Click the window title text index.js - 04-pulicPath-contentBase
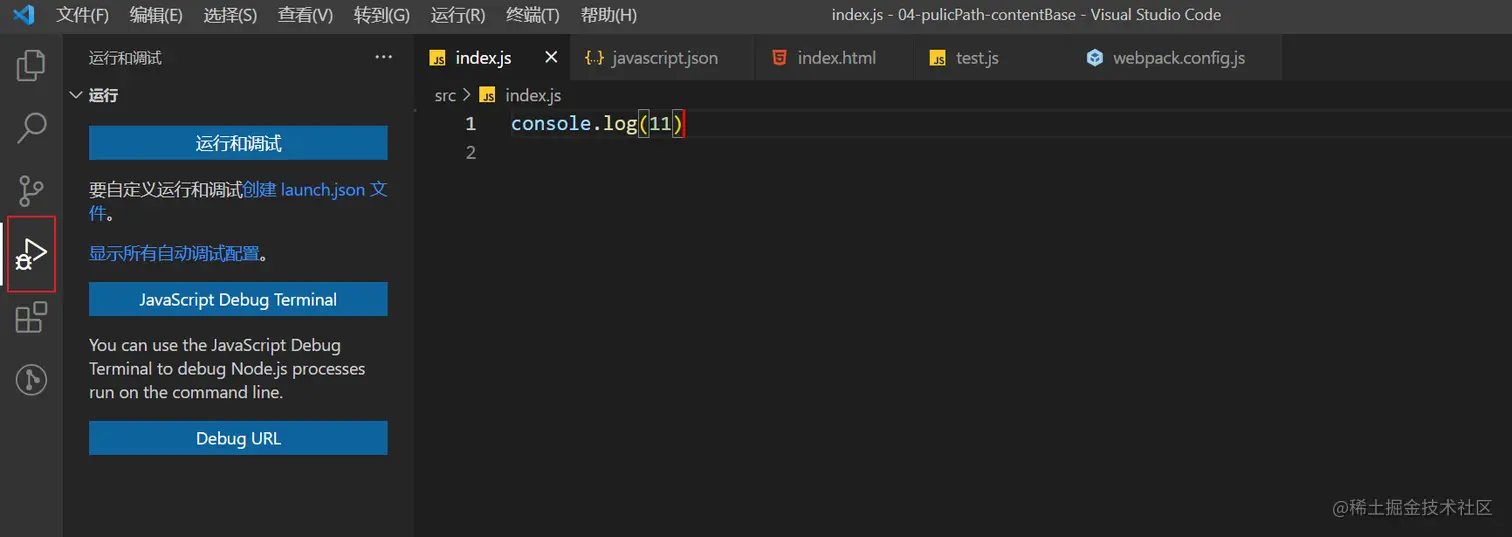The image size is (1512, 537). (x=954, y=15)
